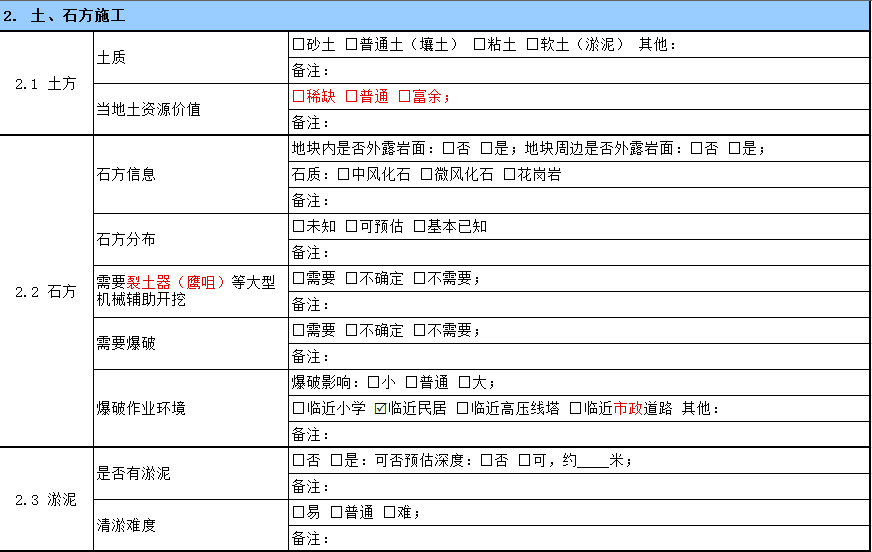Check 易 for 清淤难度
Image resolution: width=872 pixels, height=552 pixels.
click(298, 513)
